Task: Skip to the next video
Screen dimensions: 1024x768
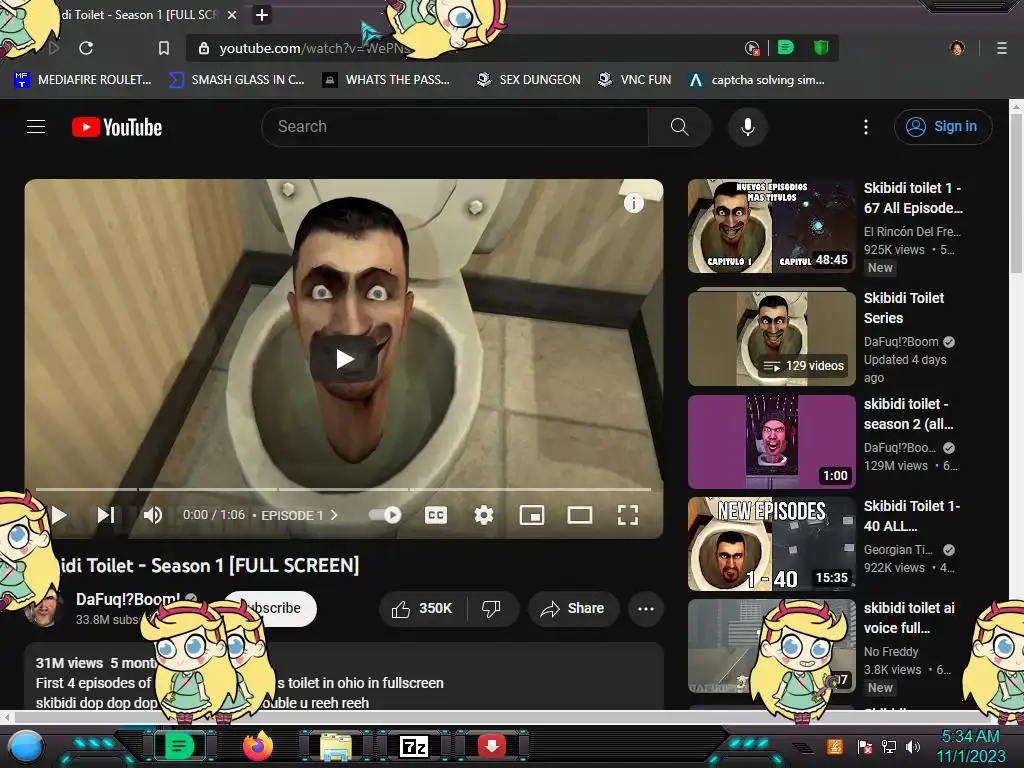Action: 106,515
